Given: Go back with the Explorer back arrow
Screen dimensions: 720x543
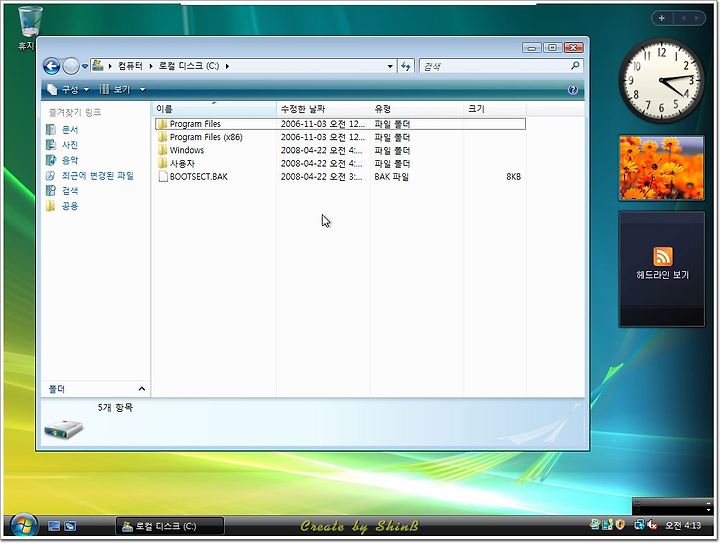Looking at the screenshot, I should tap(51, 66).
